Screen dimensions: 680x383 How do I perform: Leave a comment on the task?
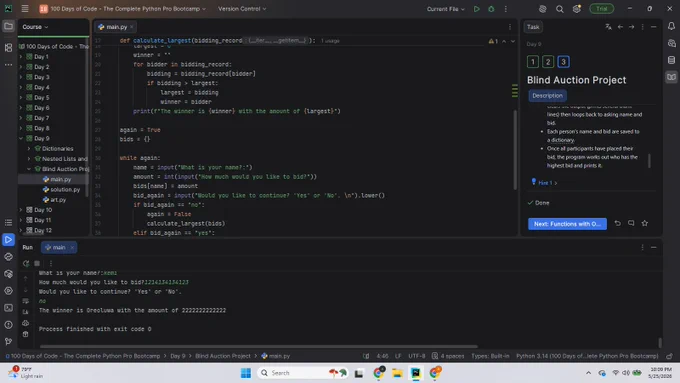click(x=631, y=223)
